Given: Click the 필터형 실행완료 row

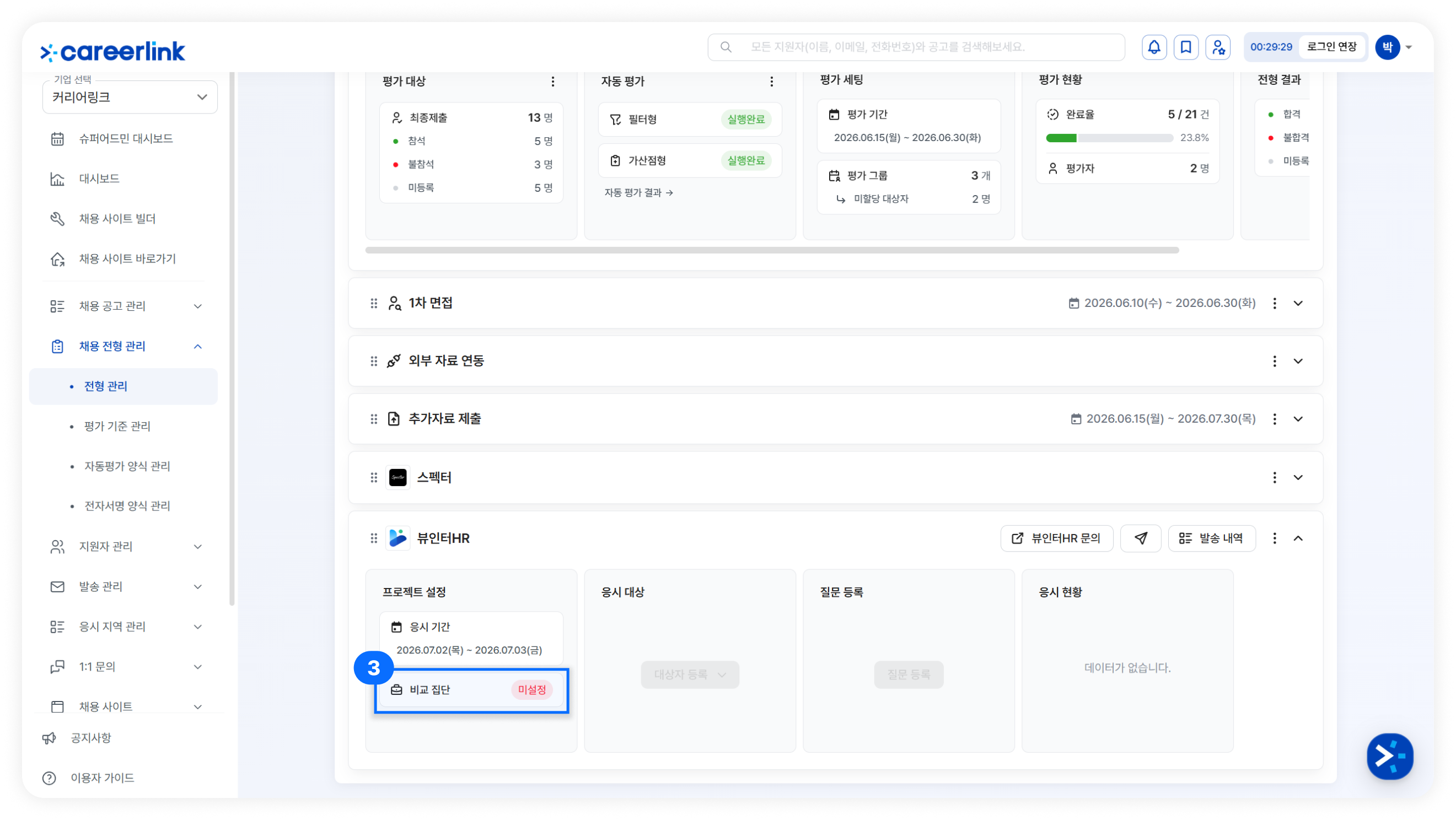Looking at the screenshot, I should (690, 119).
